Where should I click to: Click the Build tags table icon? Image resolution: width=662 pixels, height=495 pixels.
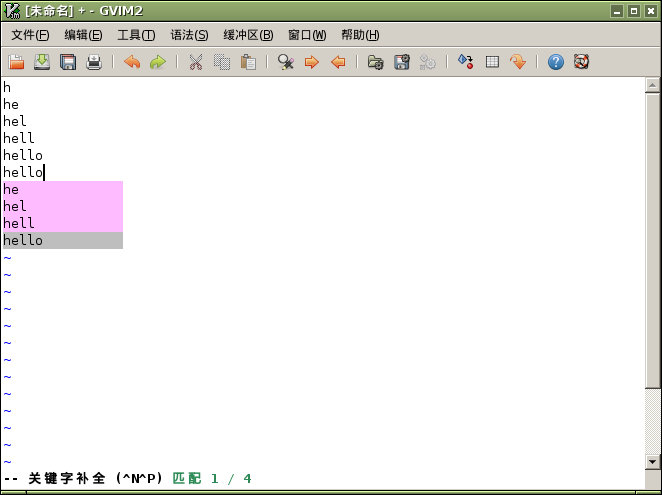click(x=492, y=62)
